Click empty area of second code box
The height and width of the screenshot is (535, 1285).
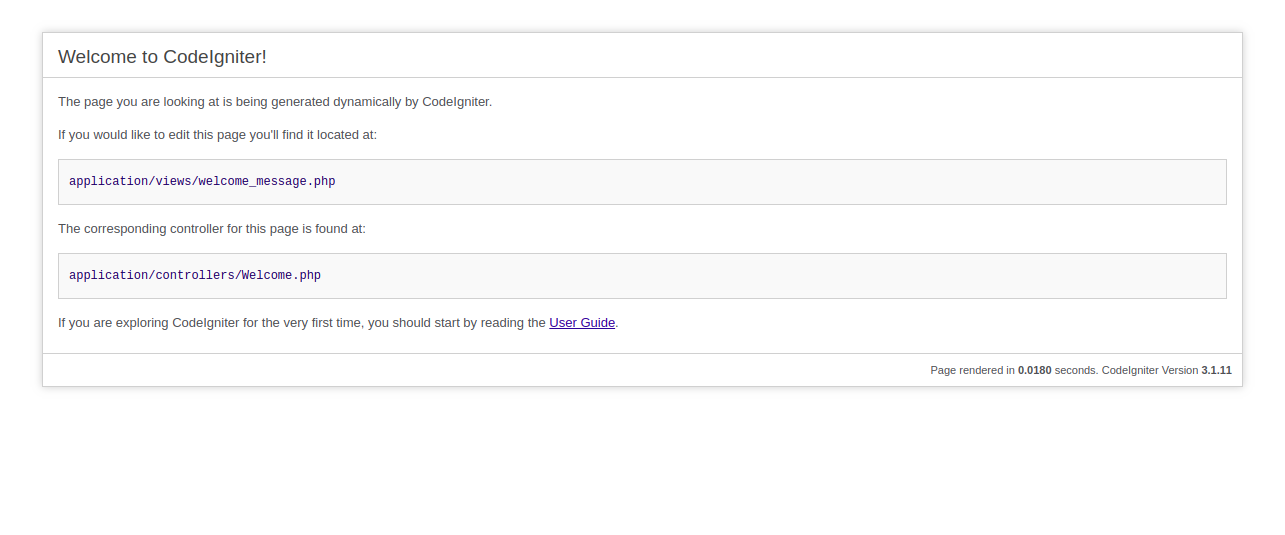[780, 276]
